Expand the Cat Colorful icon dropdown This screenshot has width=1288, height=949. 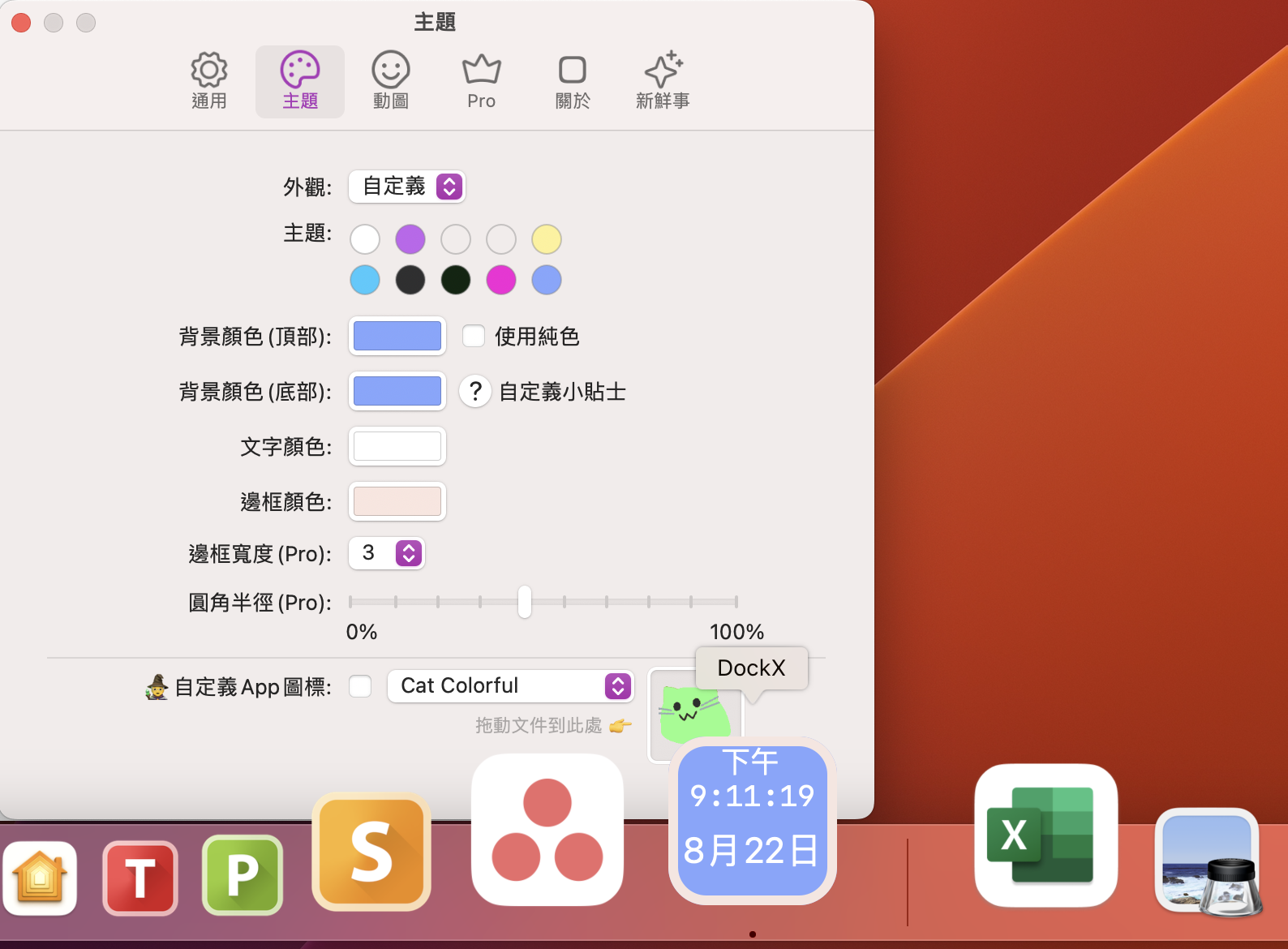pos(511,686)
